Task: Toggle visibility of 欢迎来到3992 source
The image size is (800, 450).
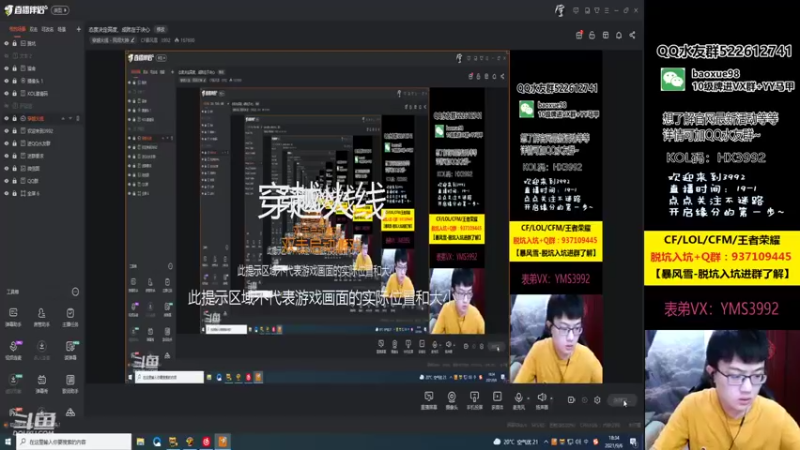Action: pyautogui.click(x=7, y=131)
